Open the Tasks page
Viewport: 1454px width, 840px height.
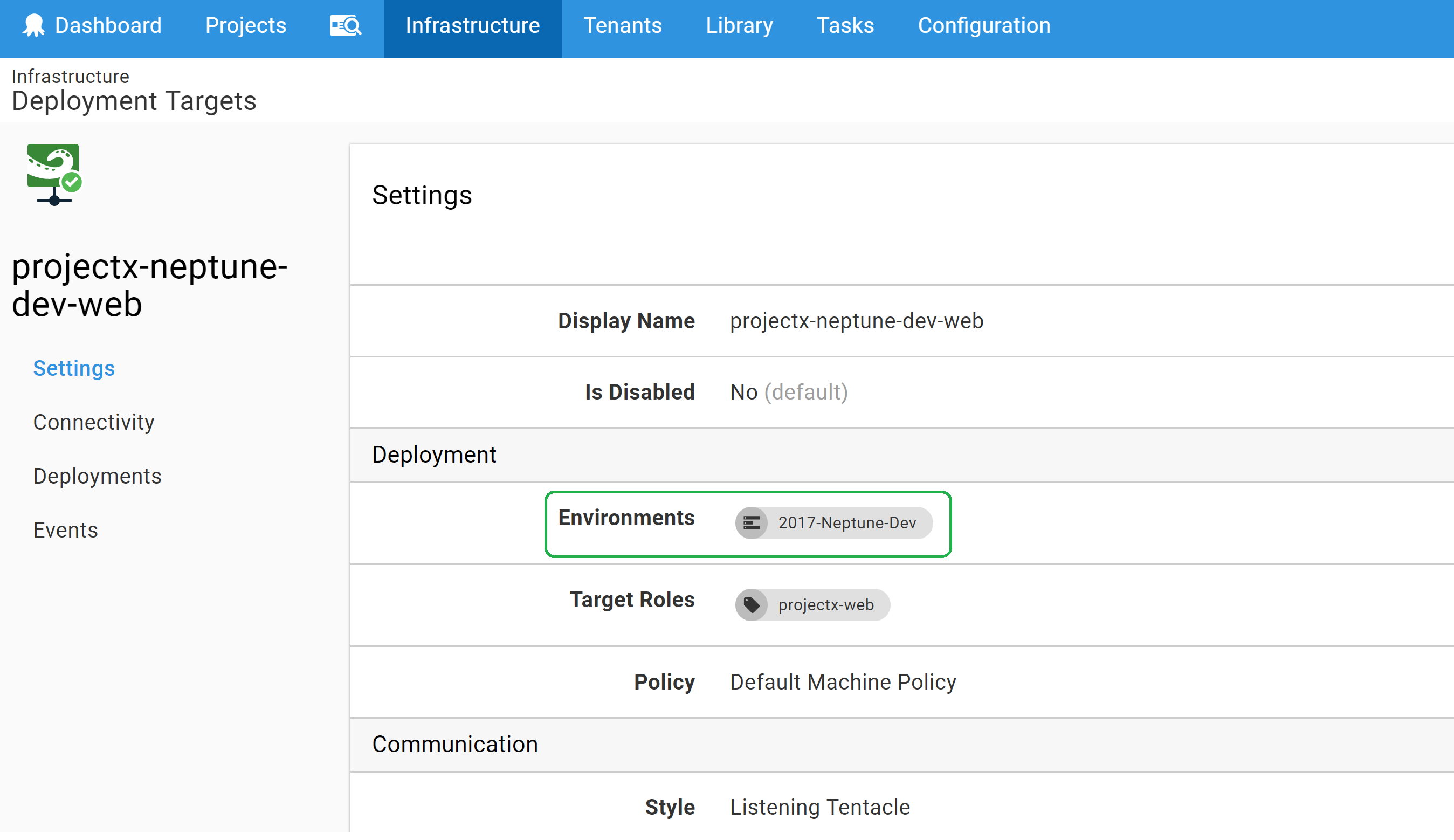coord(845,26)
